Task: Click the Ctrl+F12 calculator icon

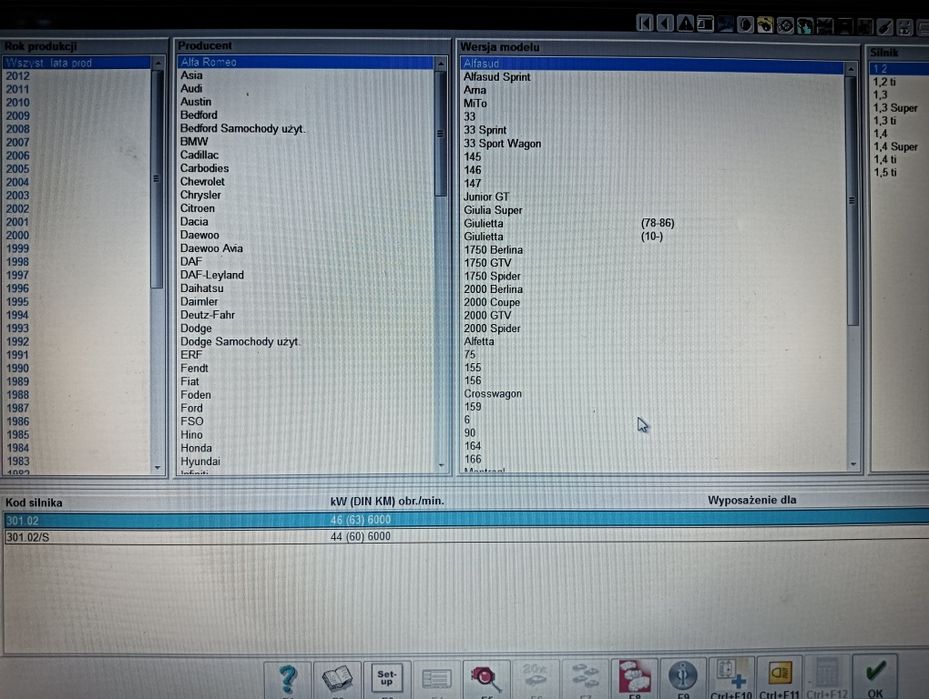Action: coord(828,679)
